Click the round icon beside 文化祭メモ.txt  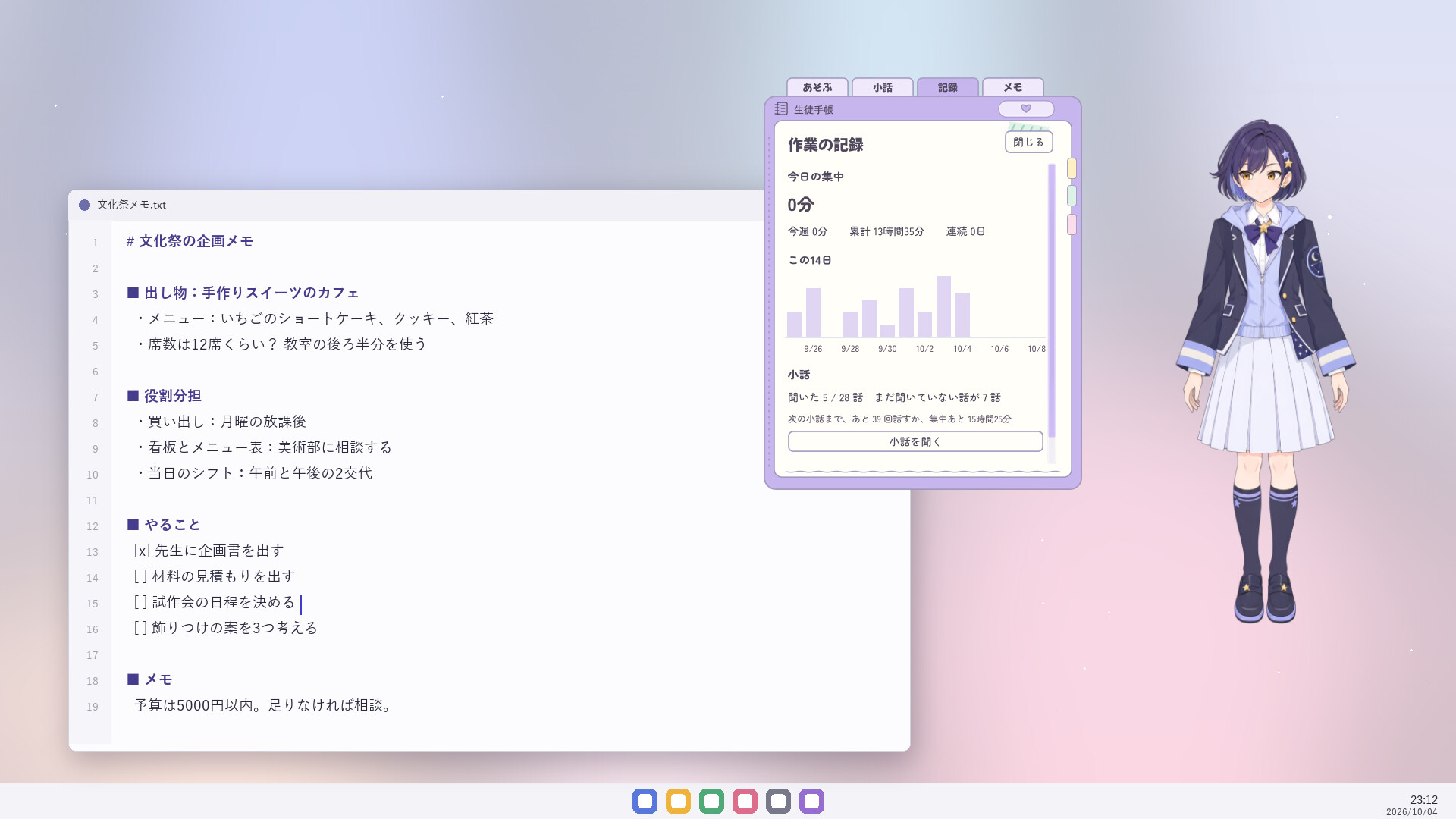(x=84, y=205)
